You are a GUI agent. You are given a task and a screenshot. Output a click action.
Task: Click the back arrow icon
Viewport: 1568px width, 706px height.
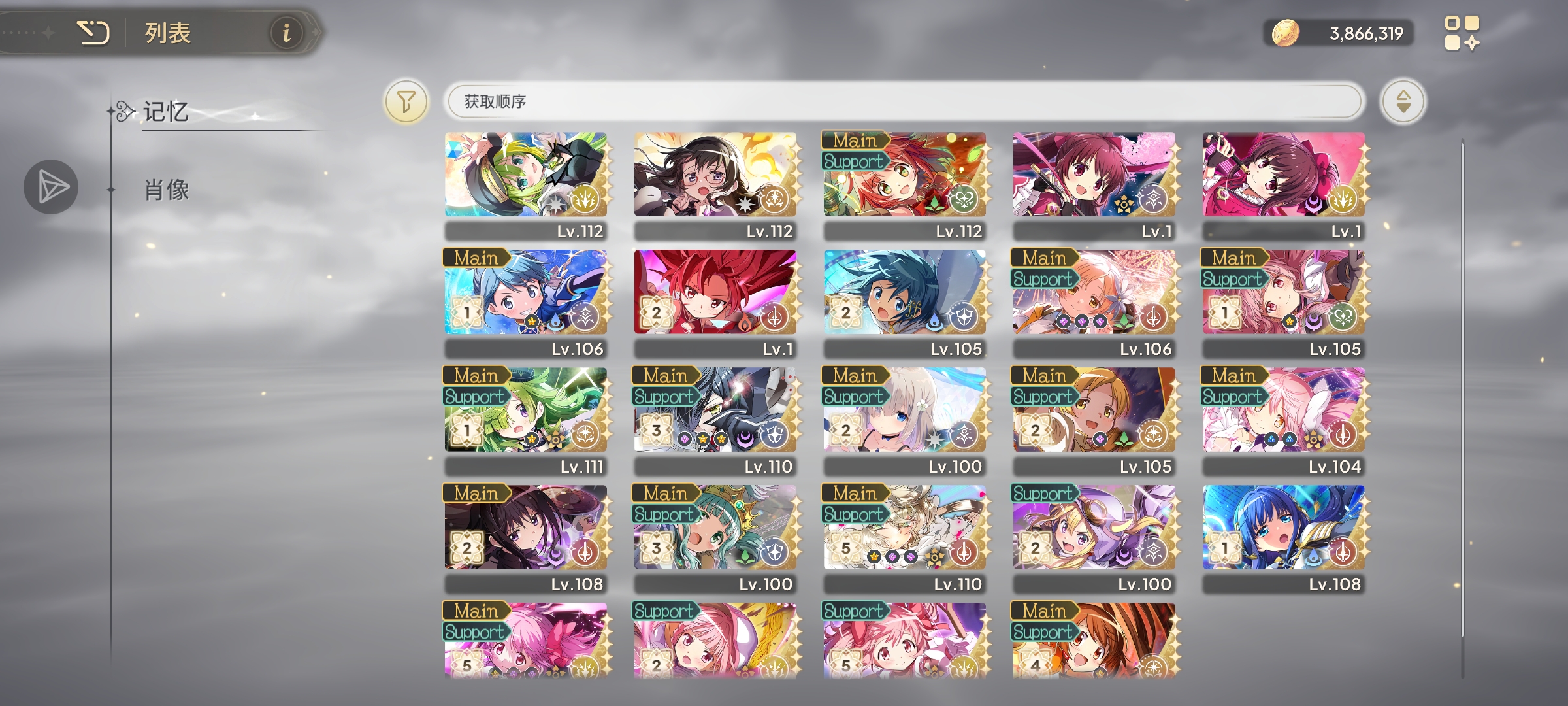(x=93, y=32)
